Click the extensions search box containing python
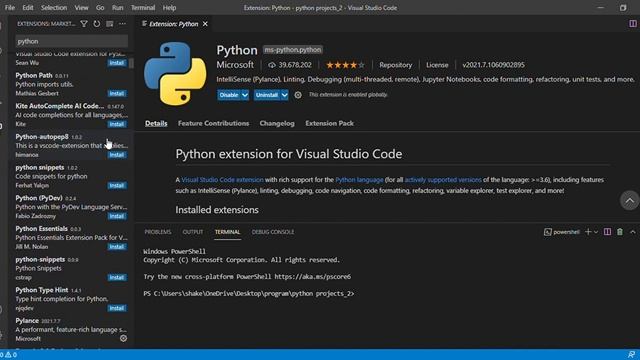The image size is (640, 360). [71, 41]
